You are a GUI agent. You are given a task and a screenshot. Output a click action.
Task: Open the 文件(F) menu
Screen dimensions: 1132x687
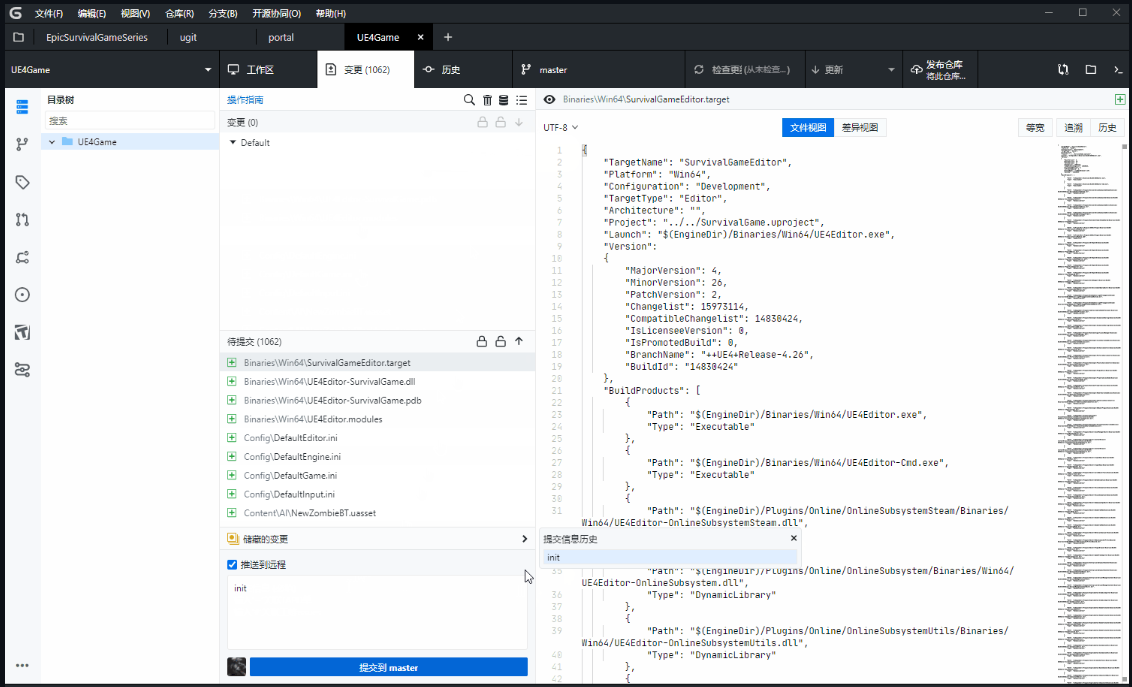click(x=49, y=14)
